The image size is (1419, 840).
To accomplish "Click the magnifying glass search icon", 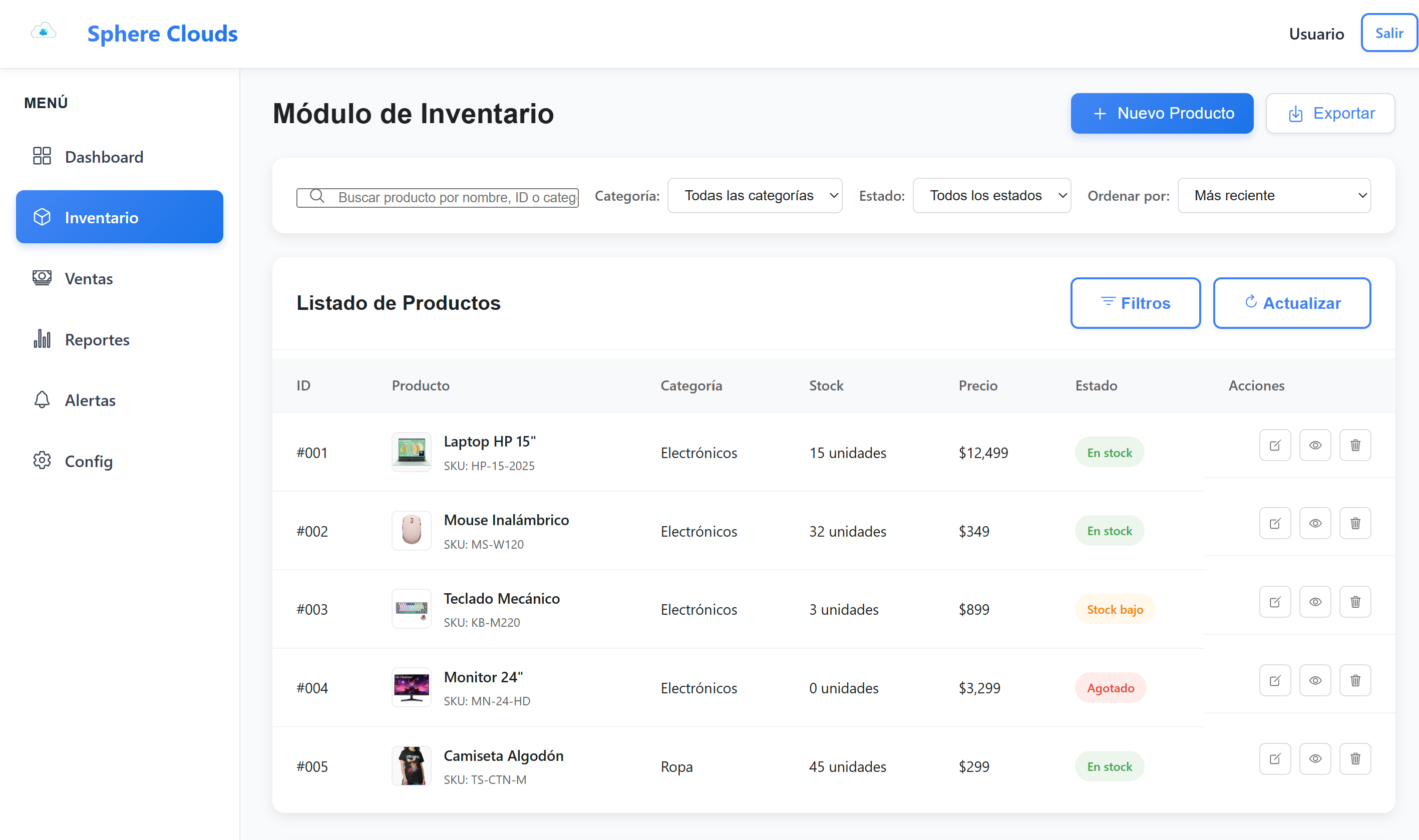I will click(316, 196).
